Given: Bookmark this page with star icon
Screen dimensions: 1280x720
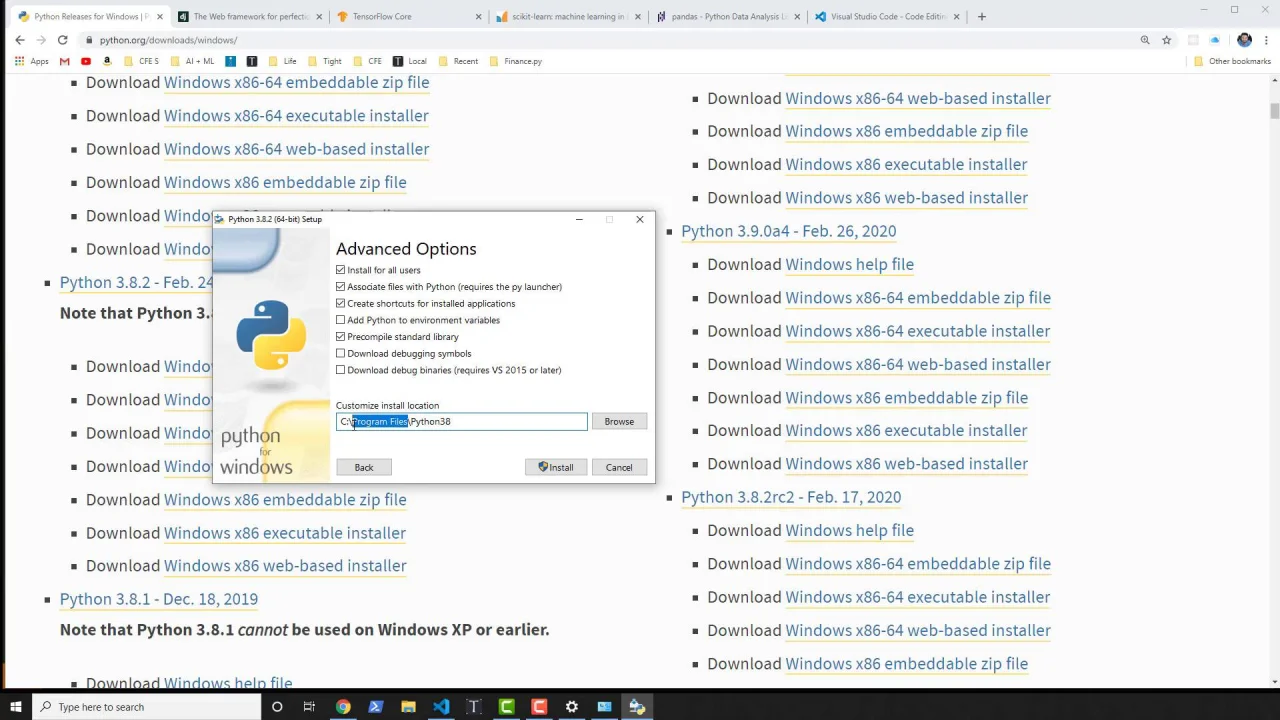Looking at the screenshot, I should [1166, 40].
